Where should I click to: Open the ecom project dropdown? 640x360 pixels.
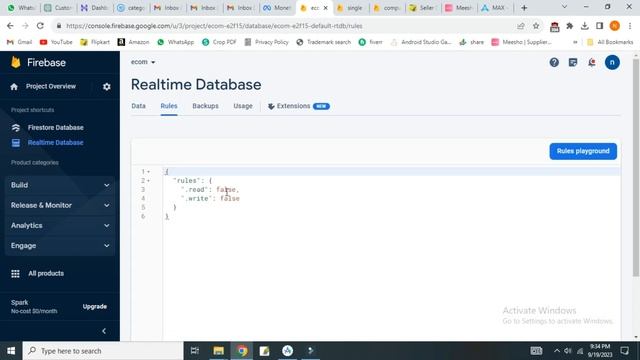click(x=143, y=62)
